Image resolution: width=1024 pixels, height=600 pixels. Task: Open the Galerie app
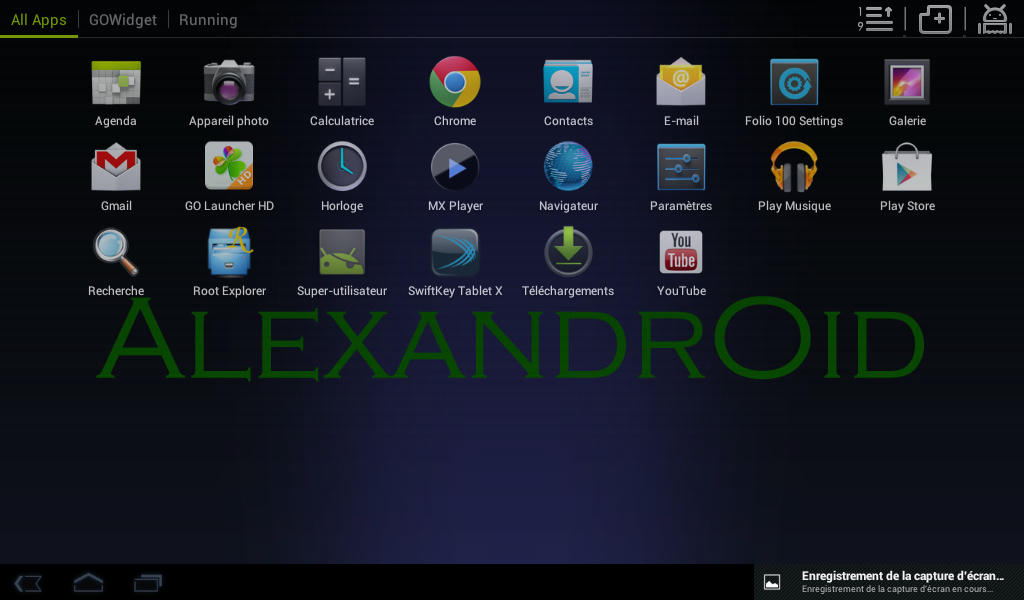(907, 91)
